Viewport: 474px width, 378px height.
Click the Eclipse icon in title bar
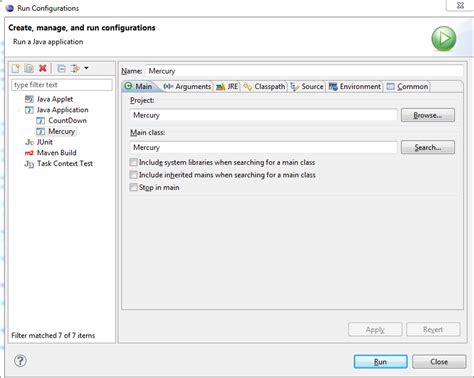point(10,8)
